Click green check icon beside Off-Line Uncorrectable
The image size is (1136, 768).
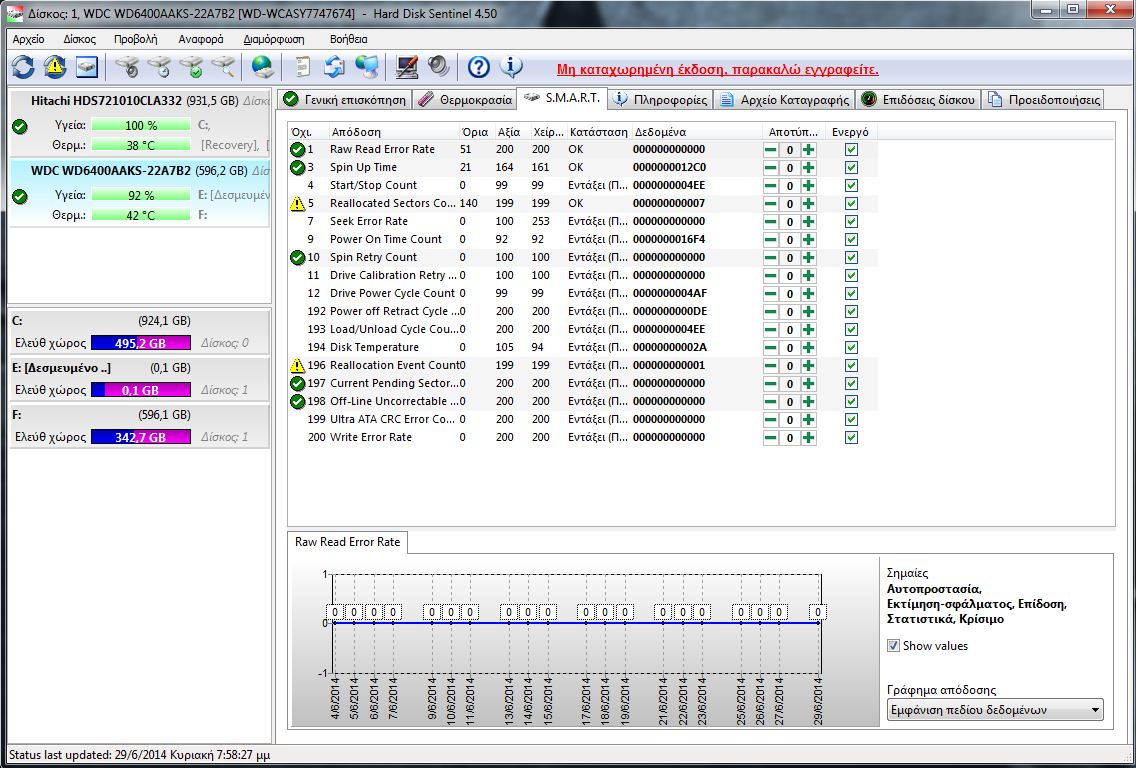pyautogui.click(x=297, y=401)
